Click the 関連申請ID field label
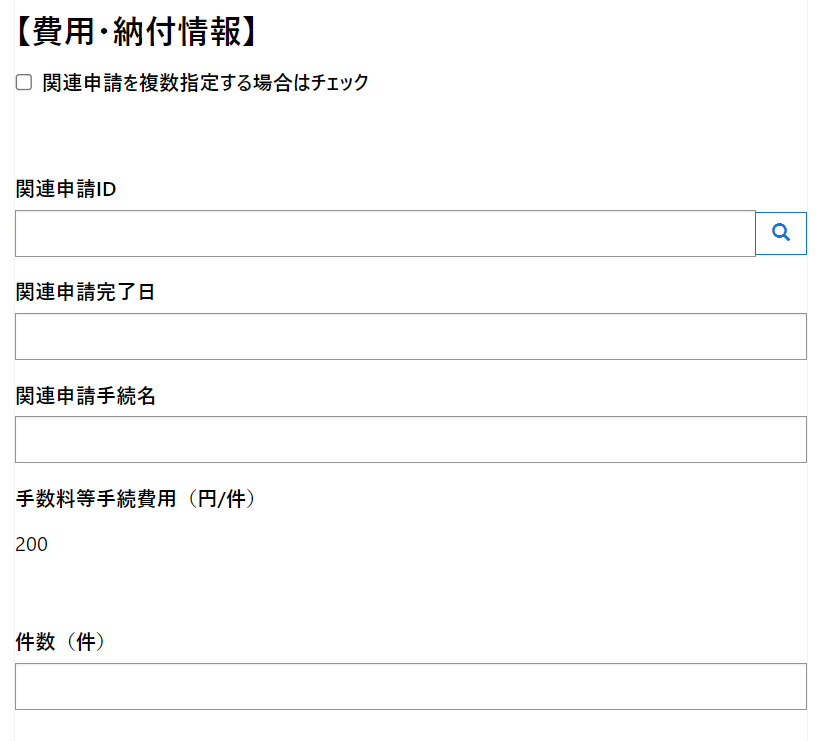 pos(66,190)
